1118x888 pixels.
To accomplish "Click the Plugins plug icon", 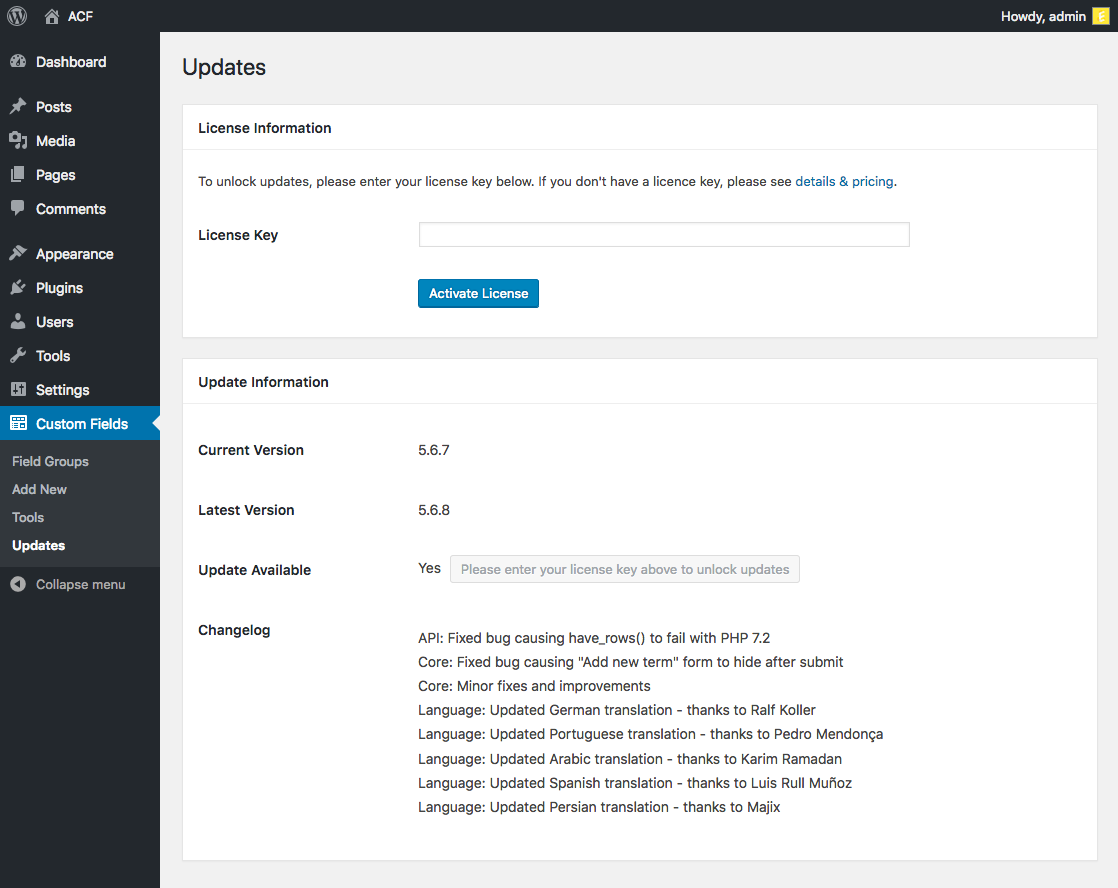I will (19, 287).
